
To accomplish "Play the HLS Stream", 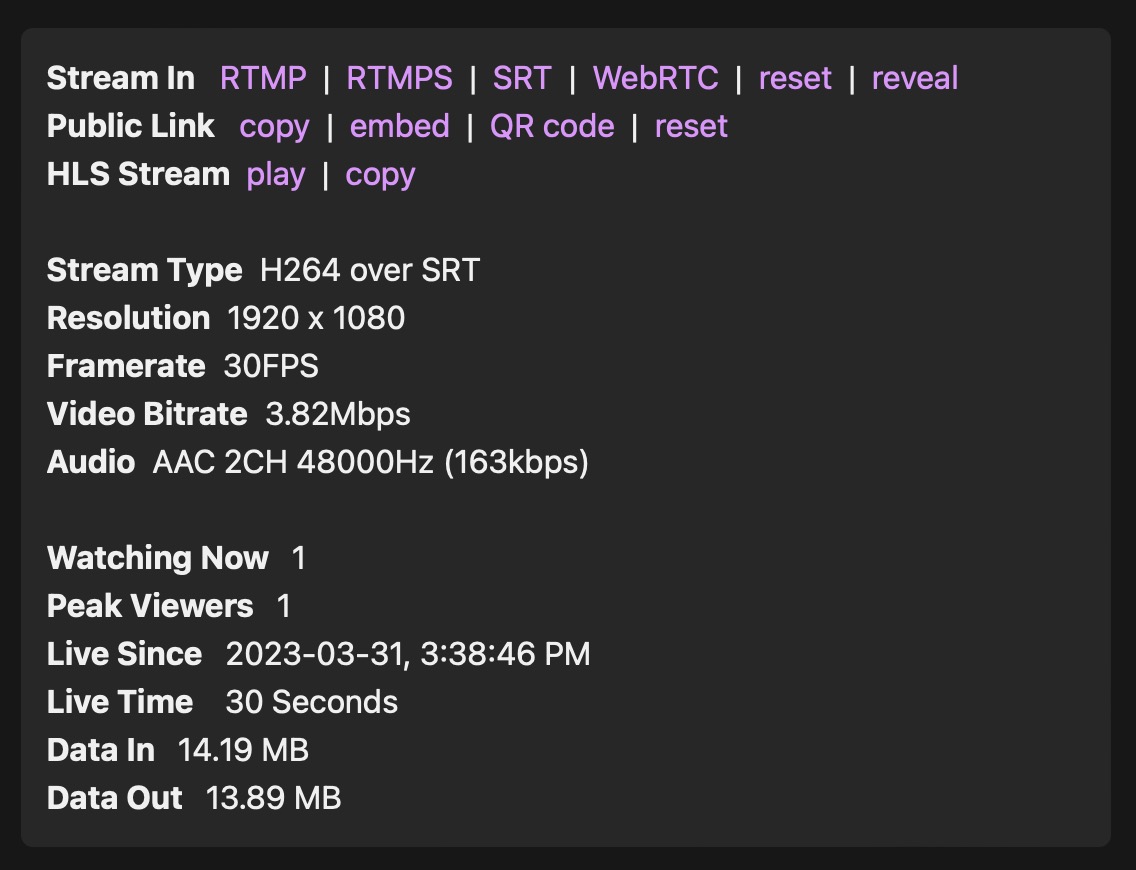I will tap(276, 175).
